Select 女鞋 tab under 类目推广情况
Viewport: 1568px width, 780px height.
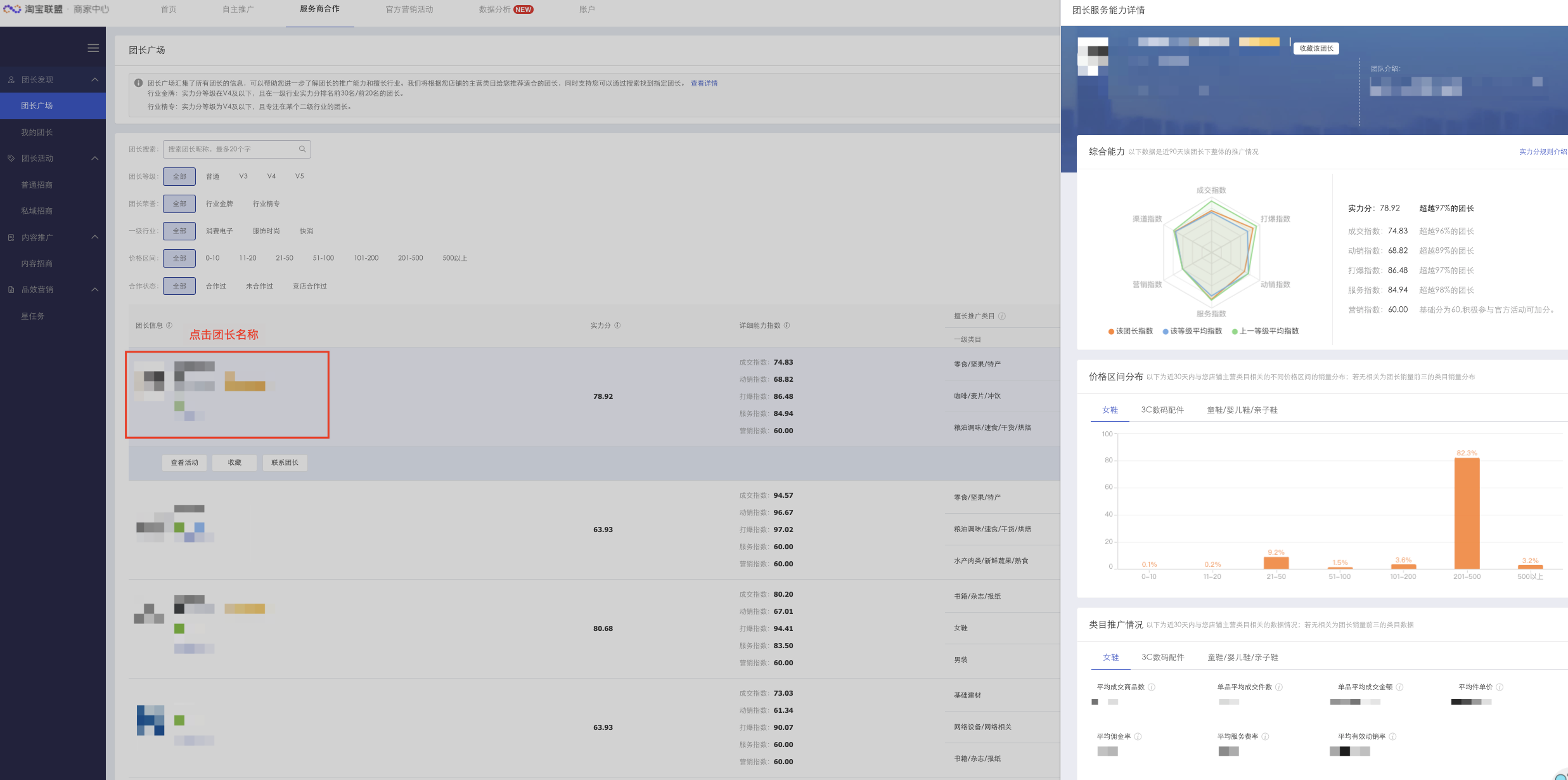point(1111,658)
